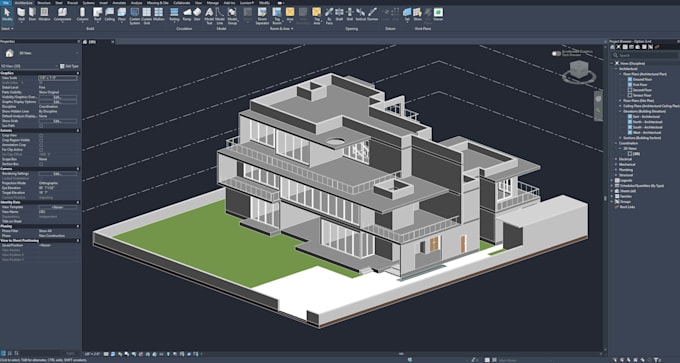Close the {3D} view tab

click(x=113, y=42)
